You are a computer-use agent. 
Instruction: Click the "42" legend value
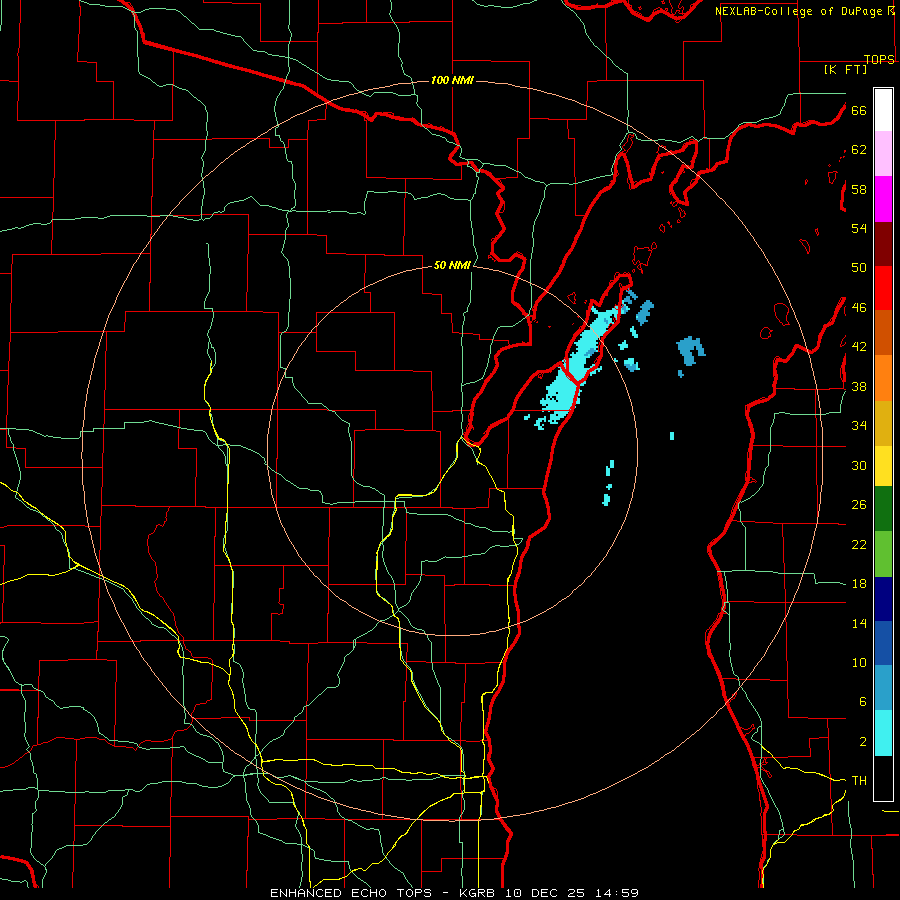pyautogui.click(x=859, y=347)
